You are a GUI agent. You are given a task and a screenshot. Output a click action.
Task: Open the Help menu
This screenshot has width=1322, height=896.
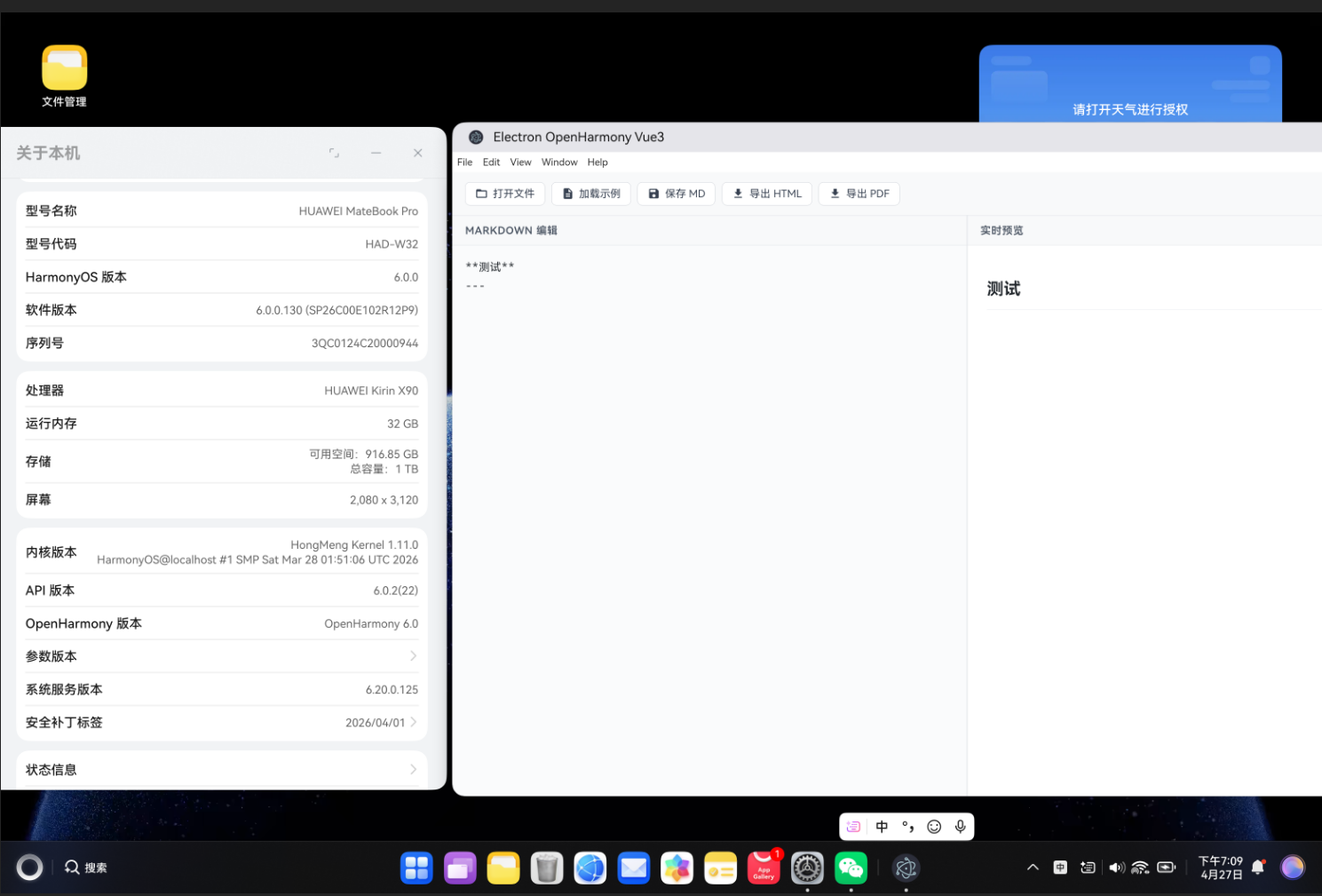(598, 163)
